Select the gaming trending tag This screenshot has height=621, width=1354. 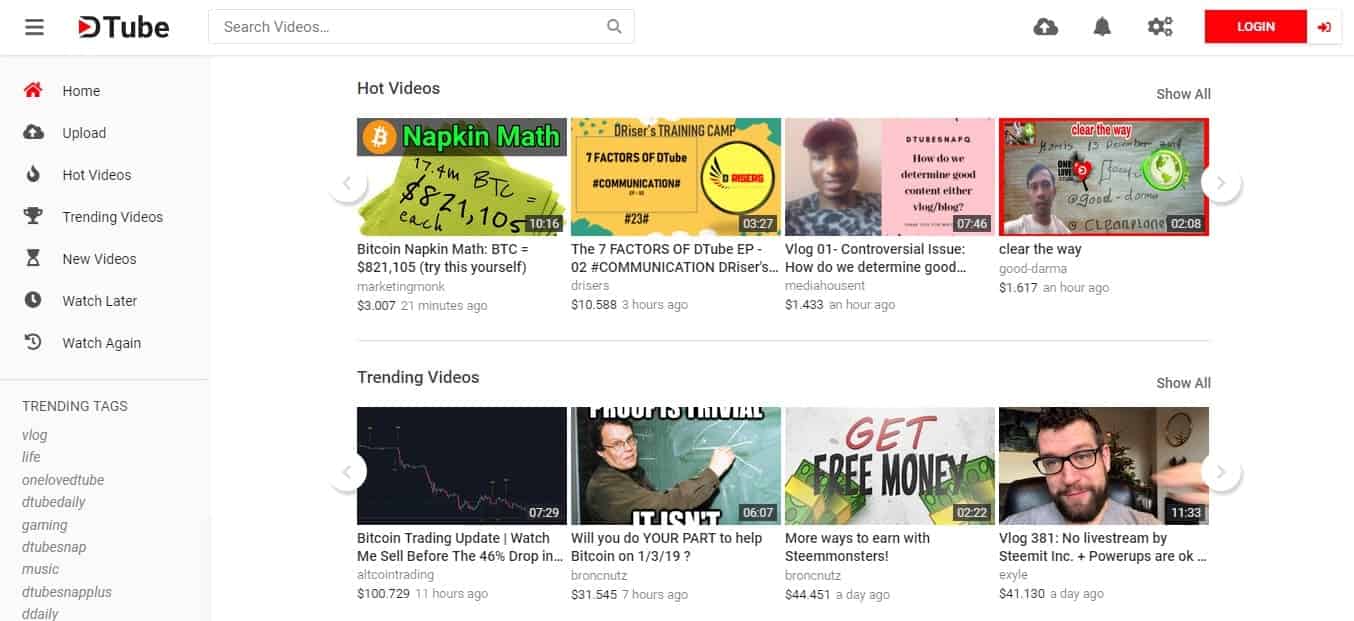[45, 525]
